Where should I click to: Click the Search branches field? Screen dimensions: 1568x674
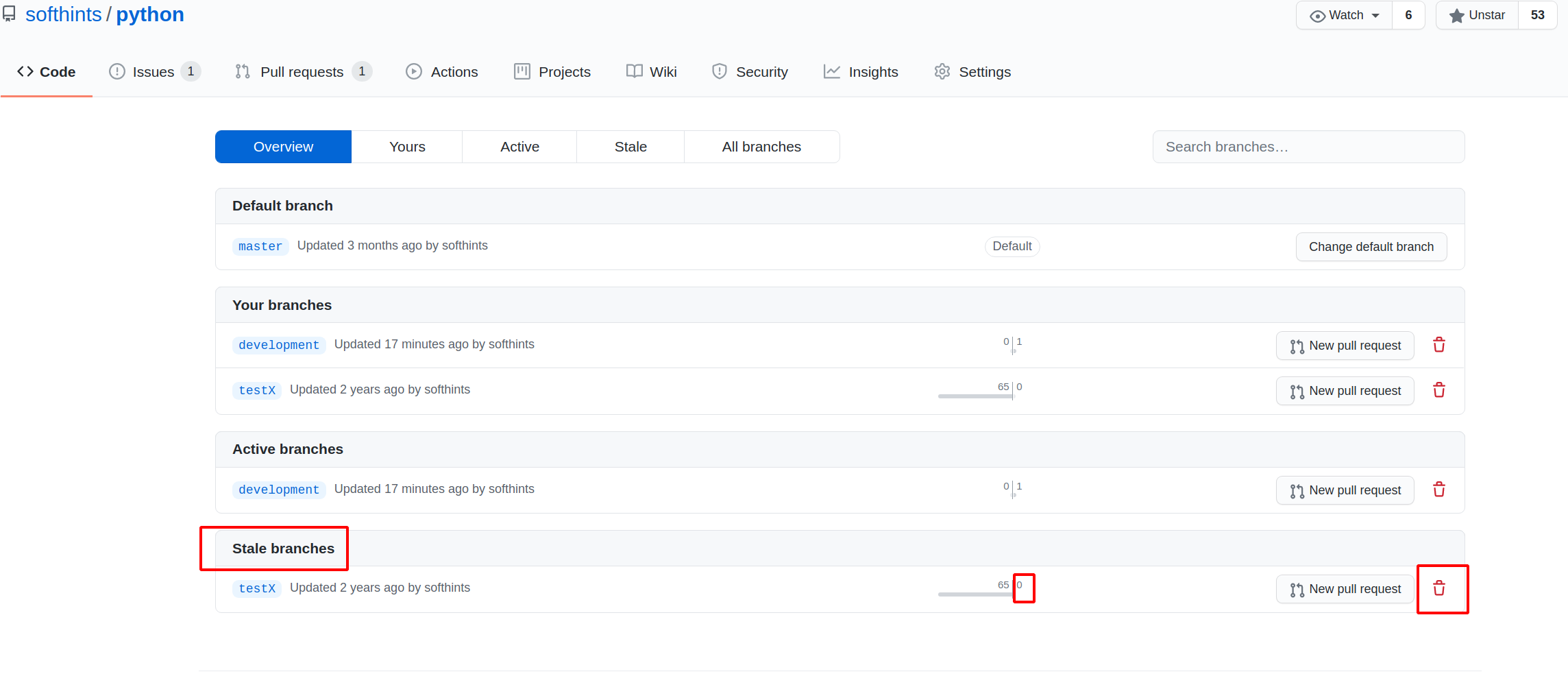click(x=1308, y=147)
